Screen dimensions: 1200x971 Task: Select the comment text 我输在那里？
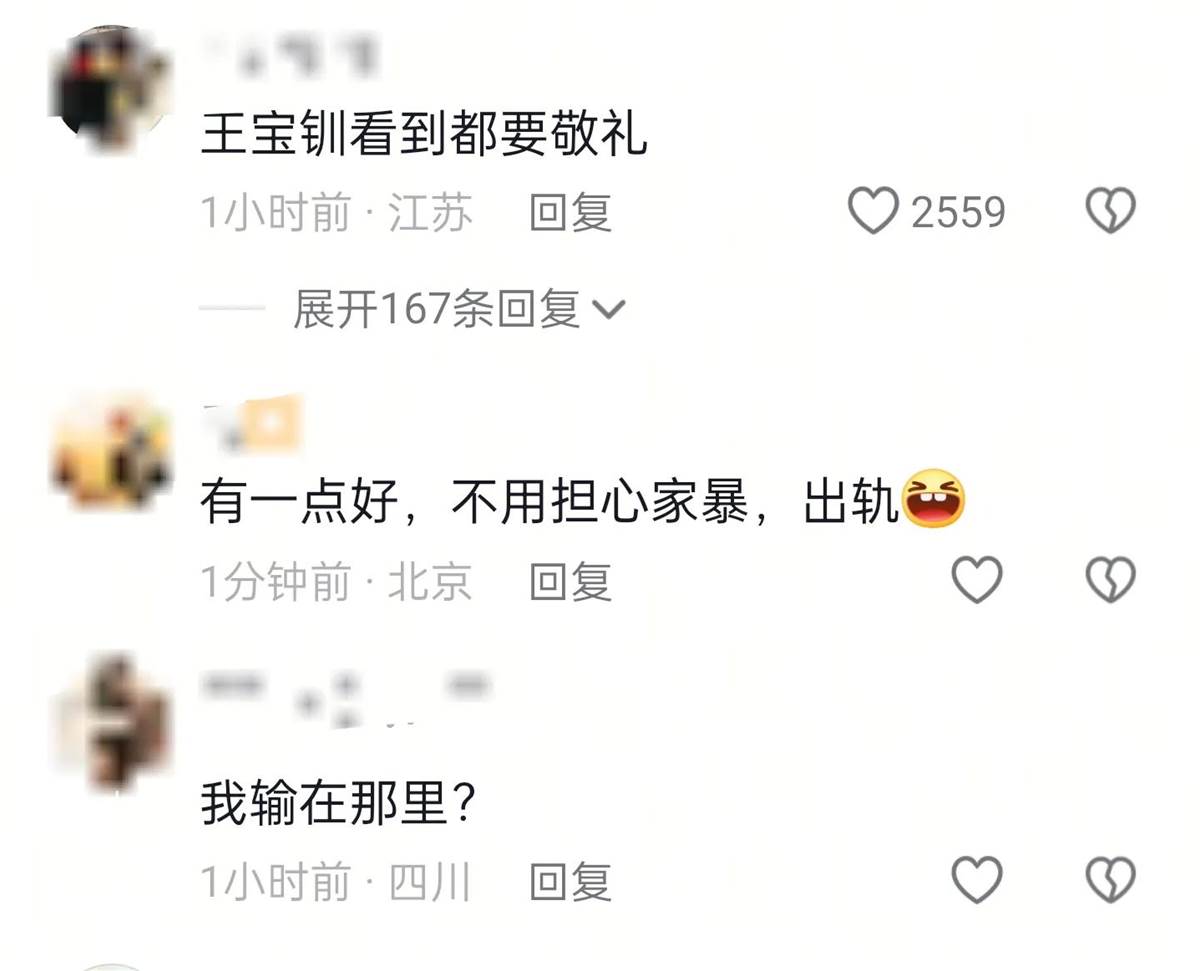tap(337, 803)
